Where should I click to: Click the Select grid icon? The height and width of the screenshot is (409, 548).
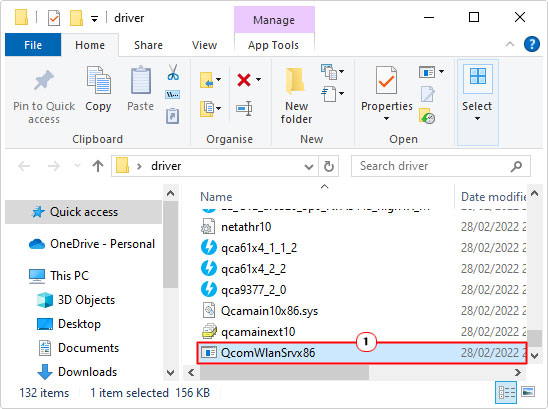(478, 77)
